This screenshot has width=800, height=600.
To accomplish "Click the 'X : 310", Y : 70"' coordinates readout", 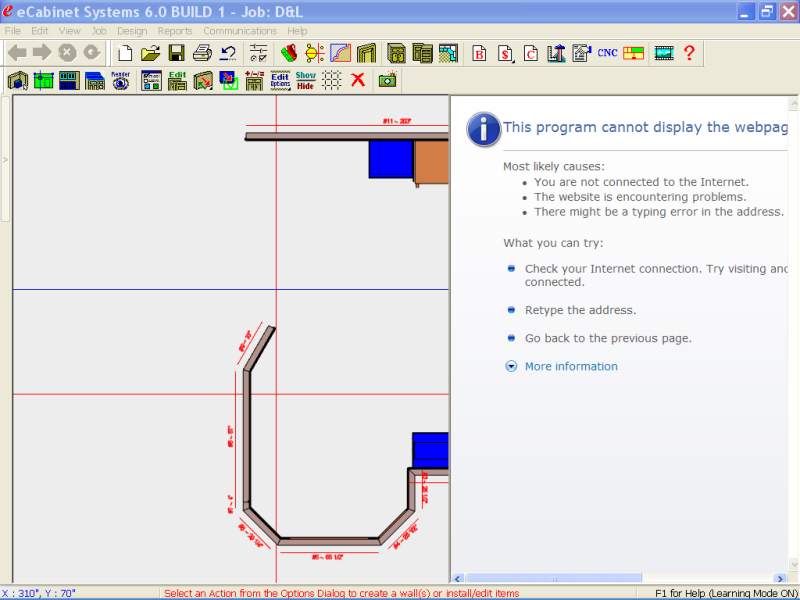I will [x=39, y=593].
